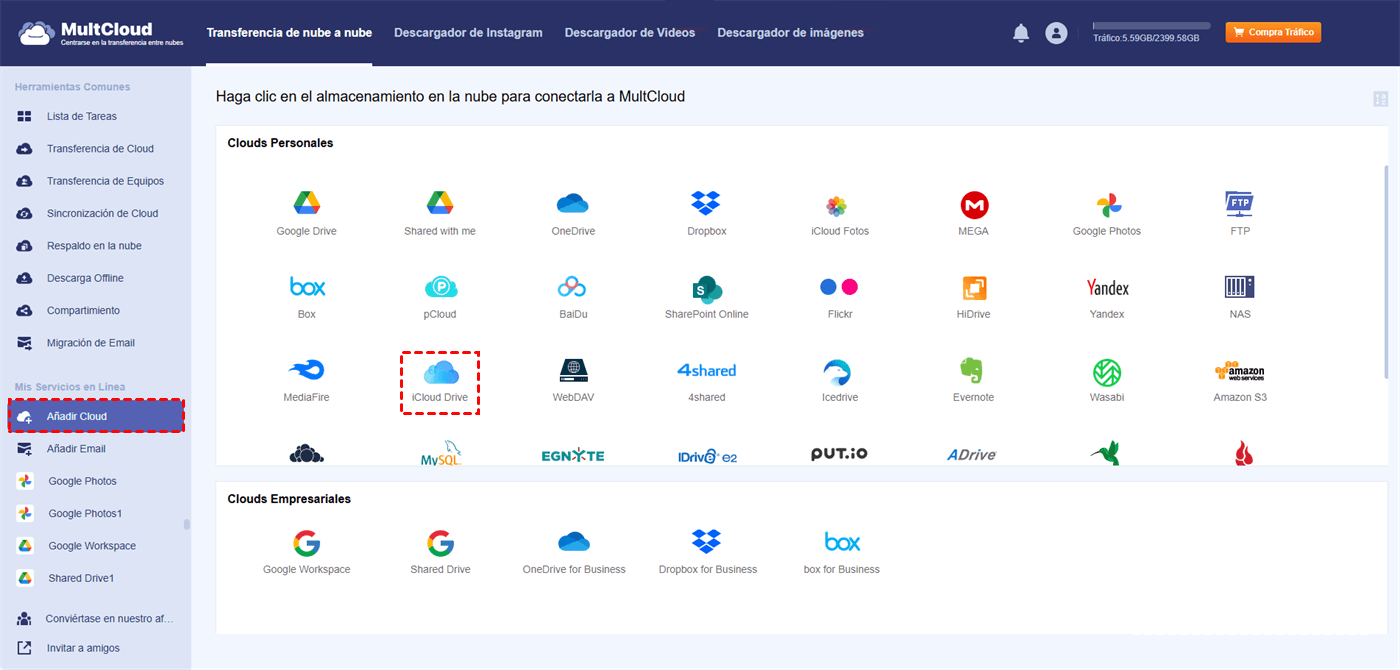Choose the Shared with me icon
This screenshot has height=670, width=1400.
click(x=440, y=204)
